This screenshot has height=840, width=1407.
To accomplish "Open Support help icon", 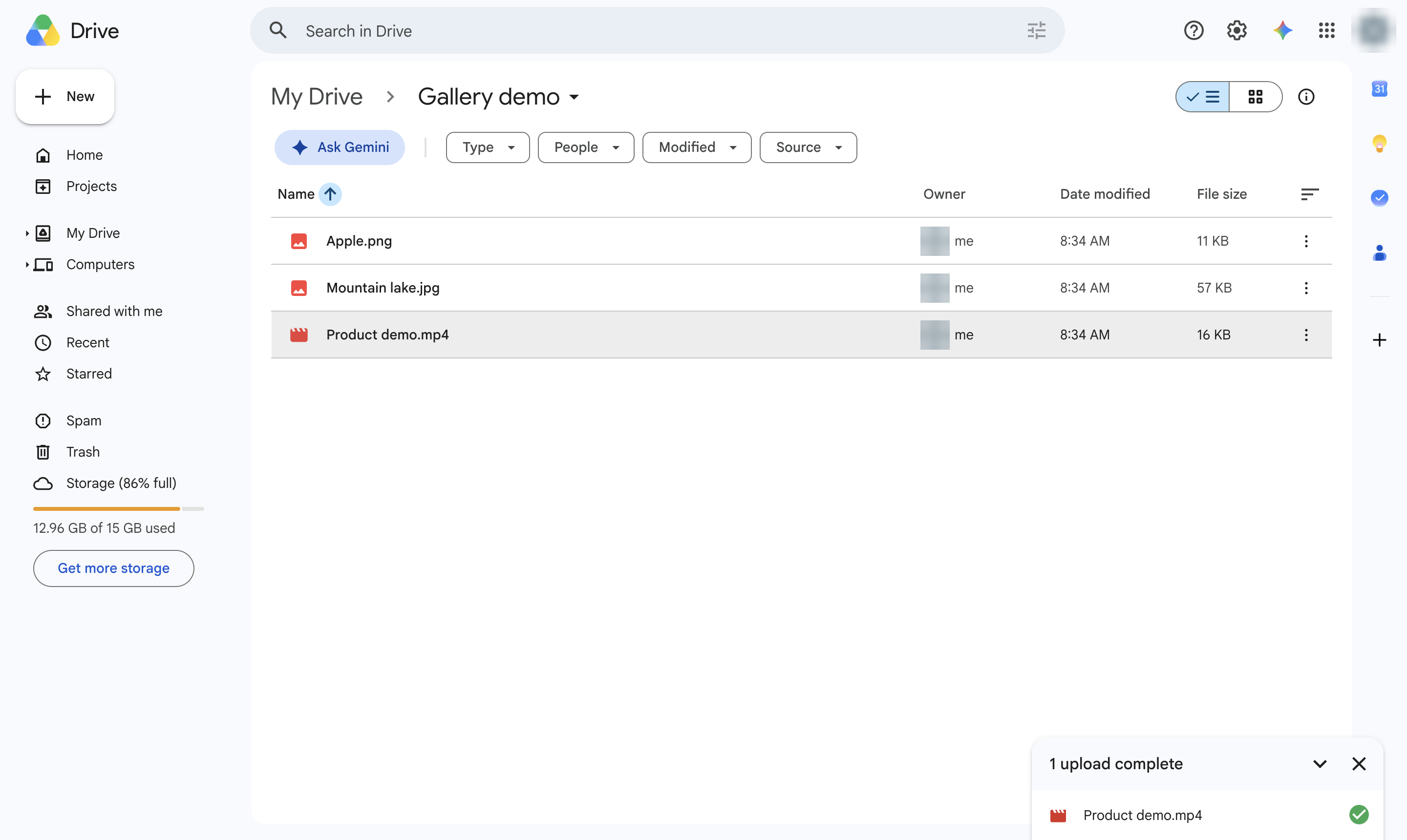I will tap(1194, 31).
